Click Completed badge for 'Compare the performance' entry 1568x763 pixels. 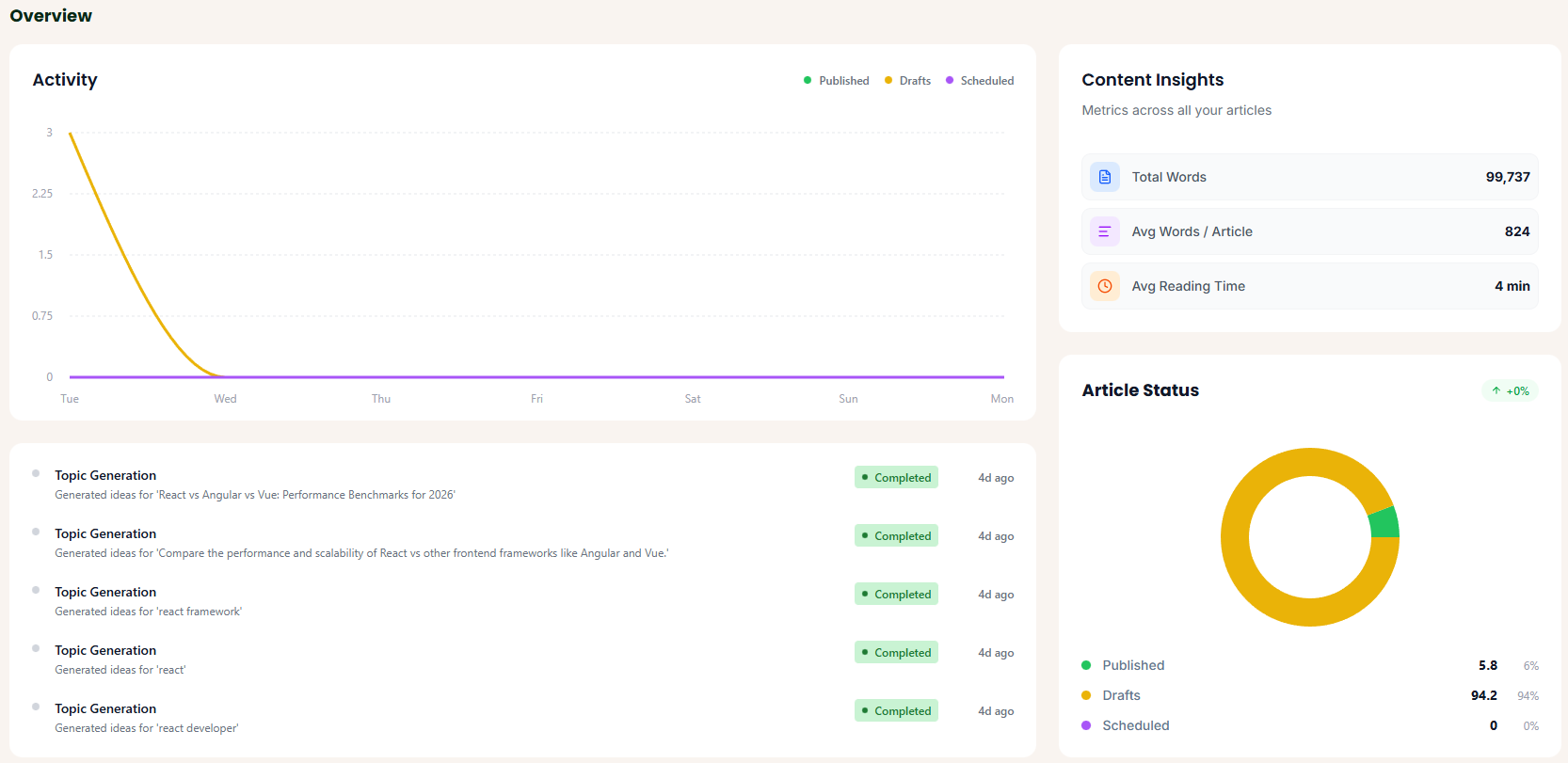(x=896, y=536)
